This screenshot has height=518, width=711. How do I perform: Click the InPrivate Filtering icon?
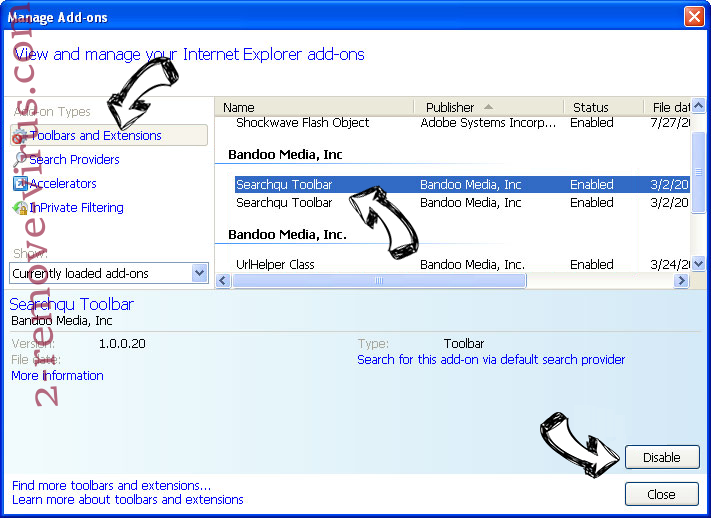coord(20,208)
